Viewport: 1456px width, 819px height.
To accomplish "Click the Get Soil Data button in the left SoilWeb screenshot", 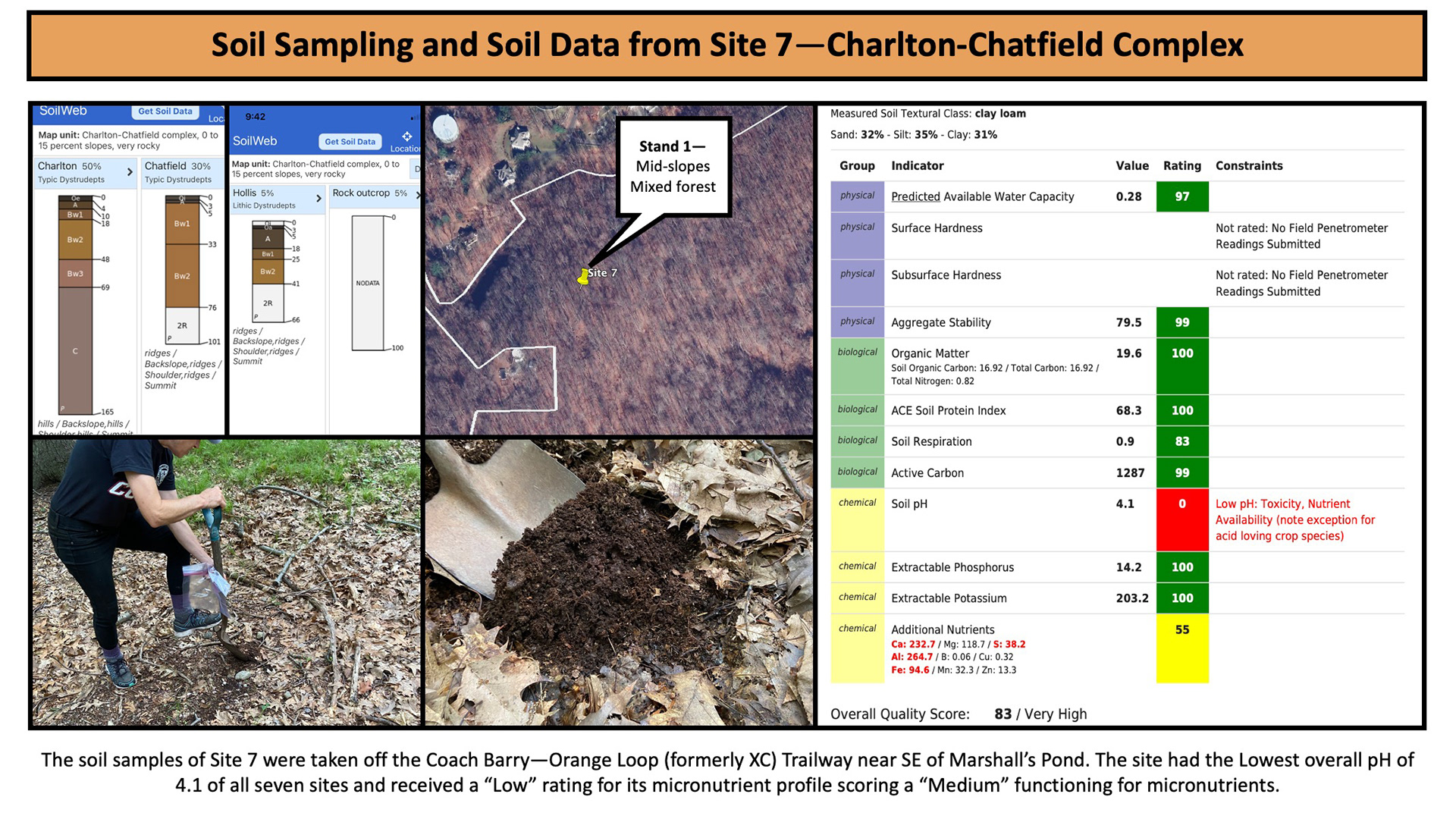I will pos(165,111).
